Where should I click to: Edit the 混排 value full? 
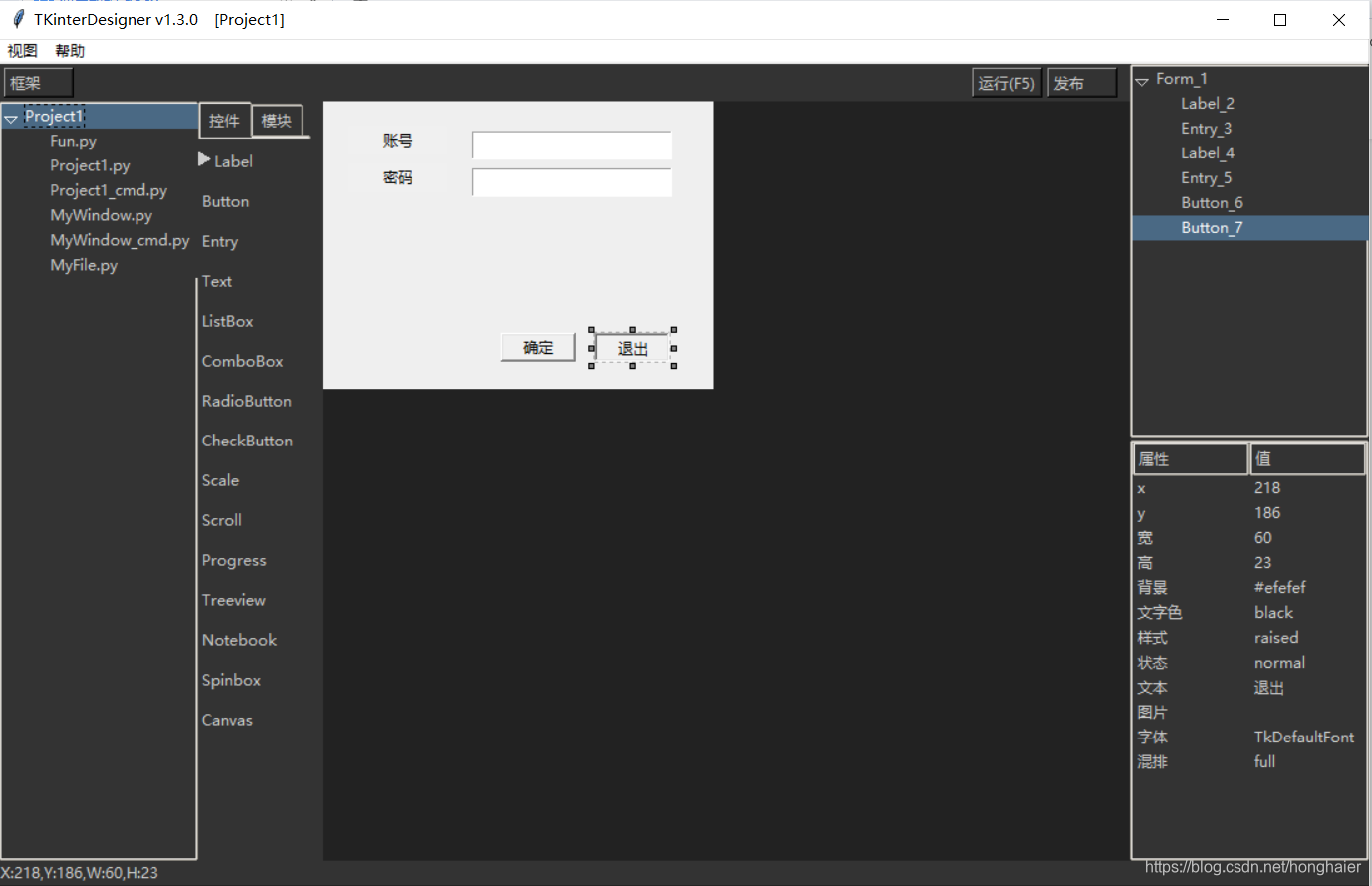[1264, 762]
